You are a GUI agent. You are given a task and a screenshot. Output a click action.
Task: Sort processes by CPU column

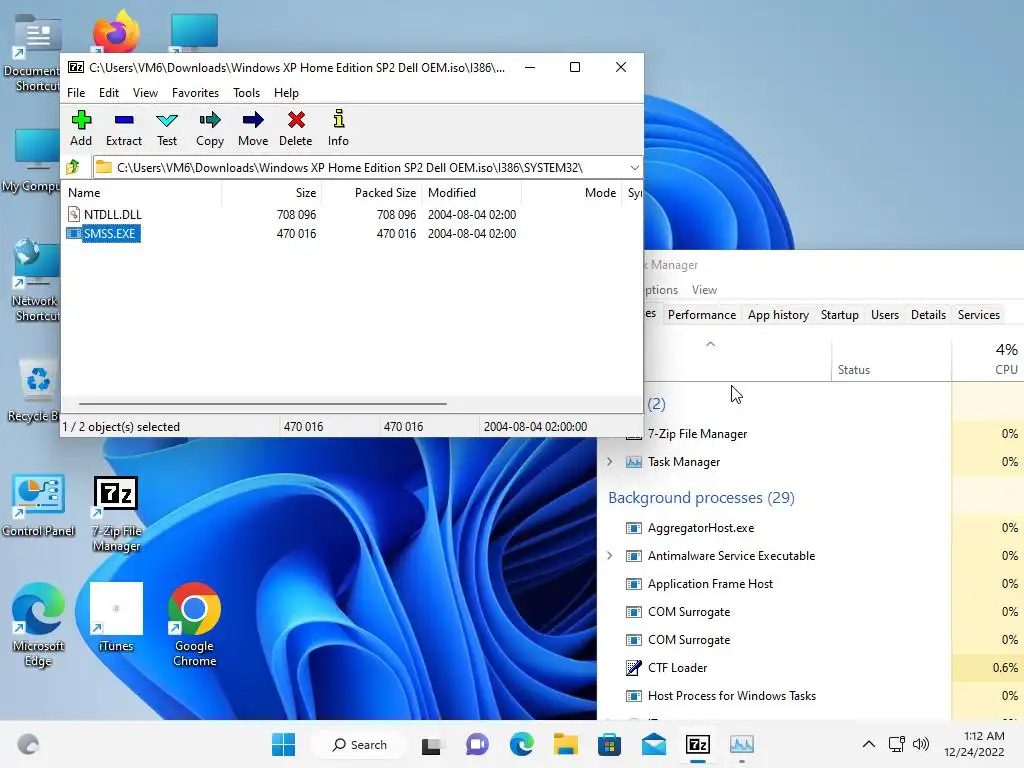click(x=987, y=361)
